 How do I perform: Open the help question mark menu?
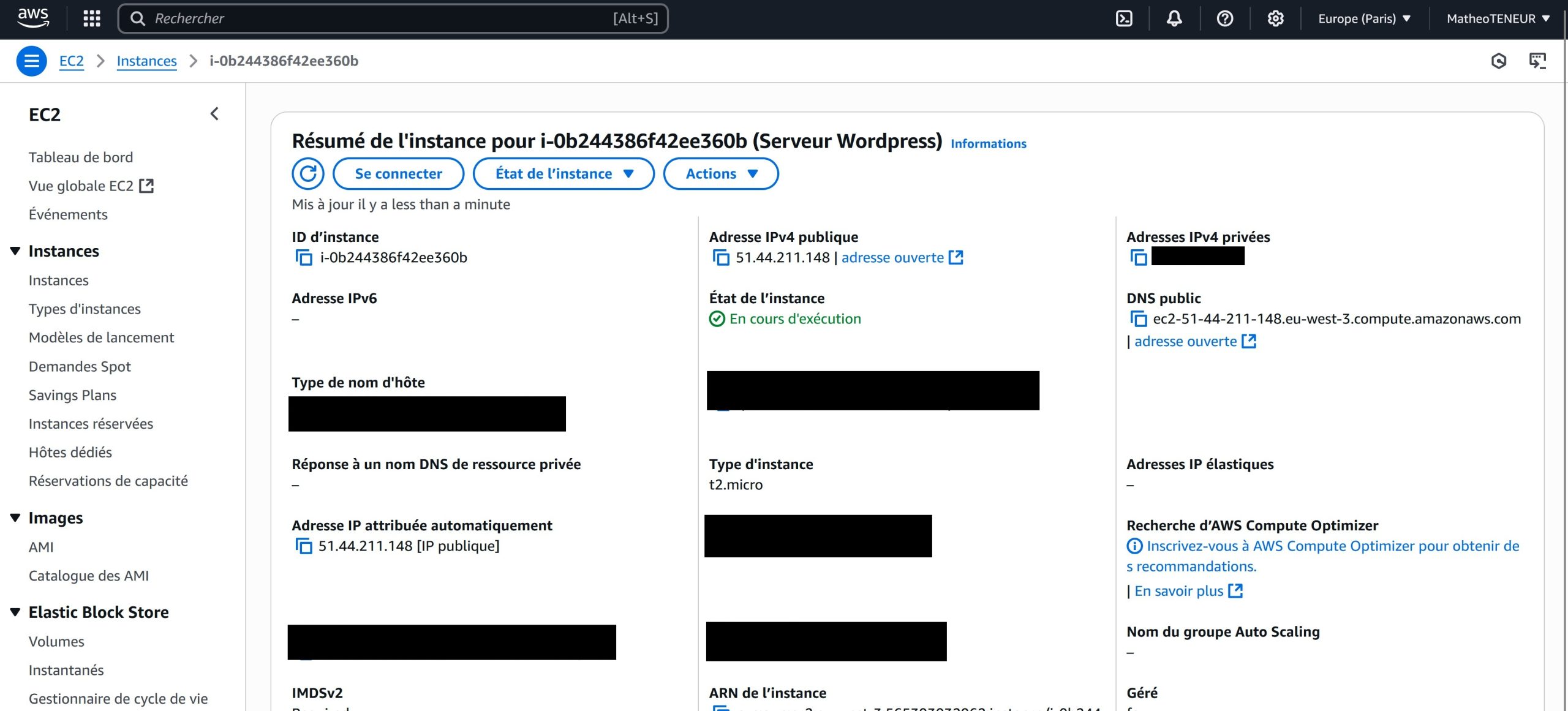coord(1224,18)
